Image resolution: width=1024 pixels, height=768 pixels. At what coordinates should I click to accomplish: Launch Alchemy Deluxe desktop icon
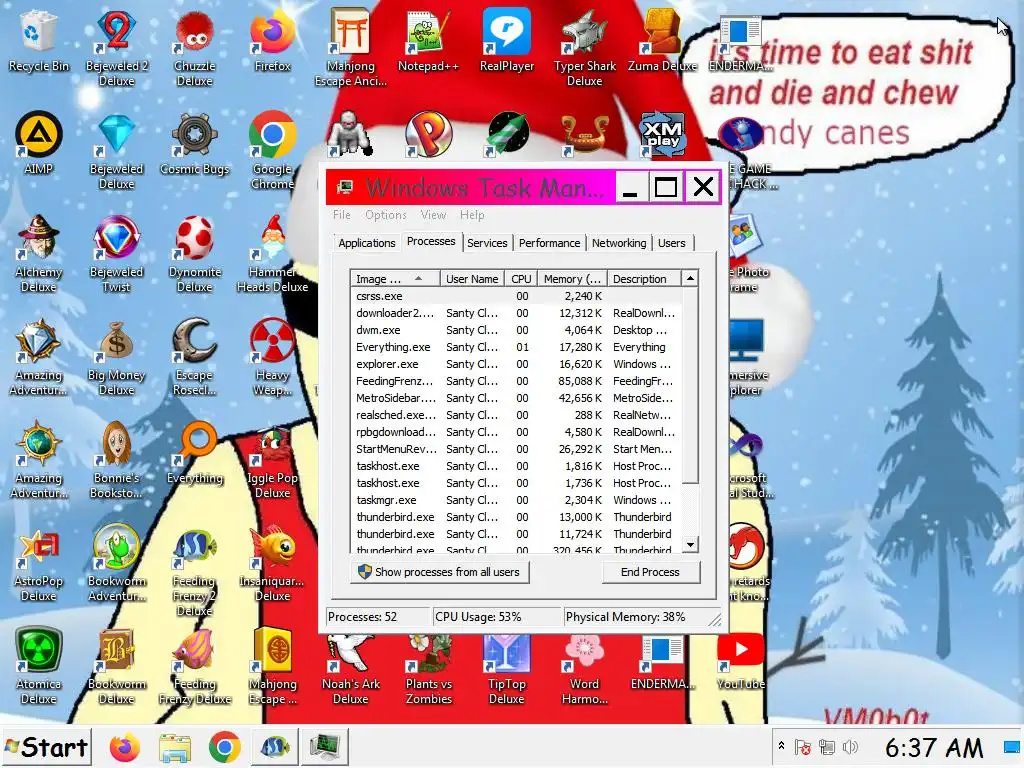[x=39, y=253]
